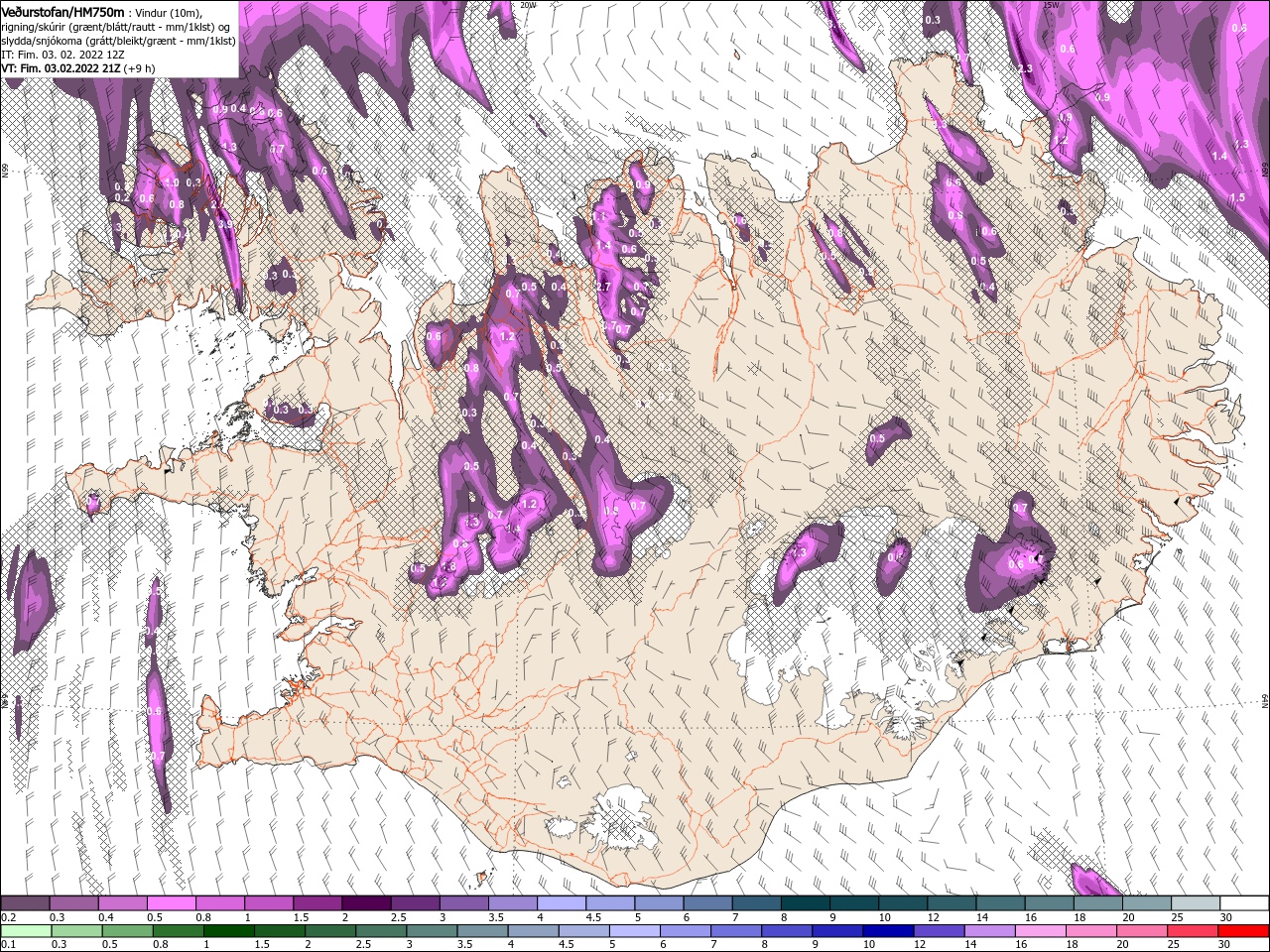Click the '0.2' label in the snow legend

coord(7,917)
